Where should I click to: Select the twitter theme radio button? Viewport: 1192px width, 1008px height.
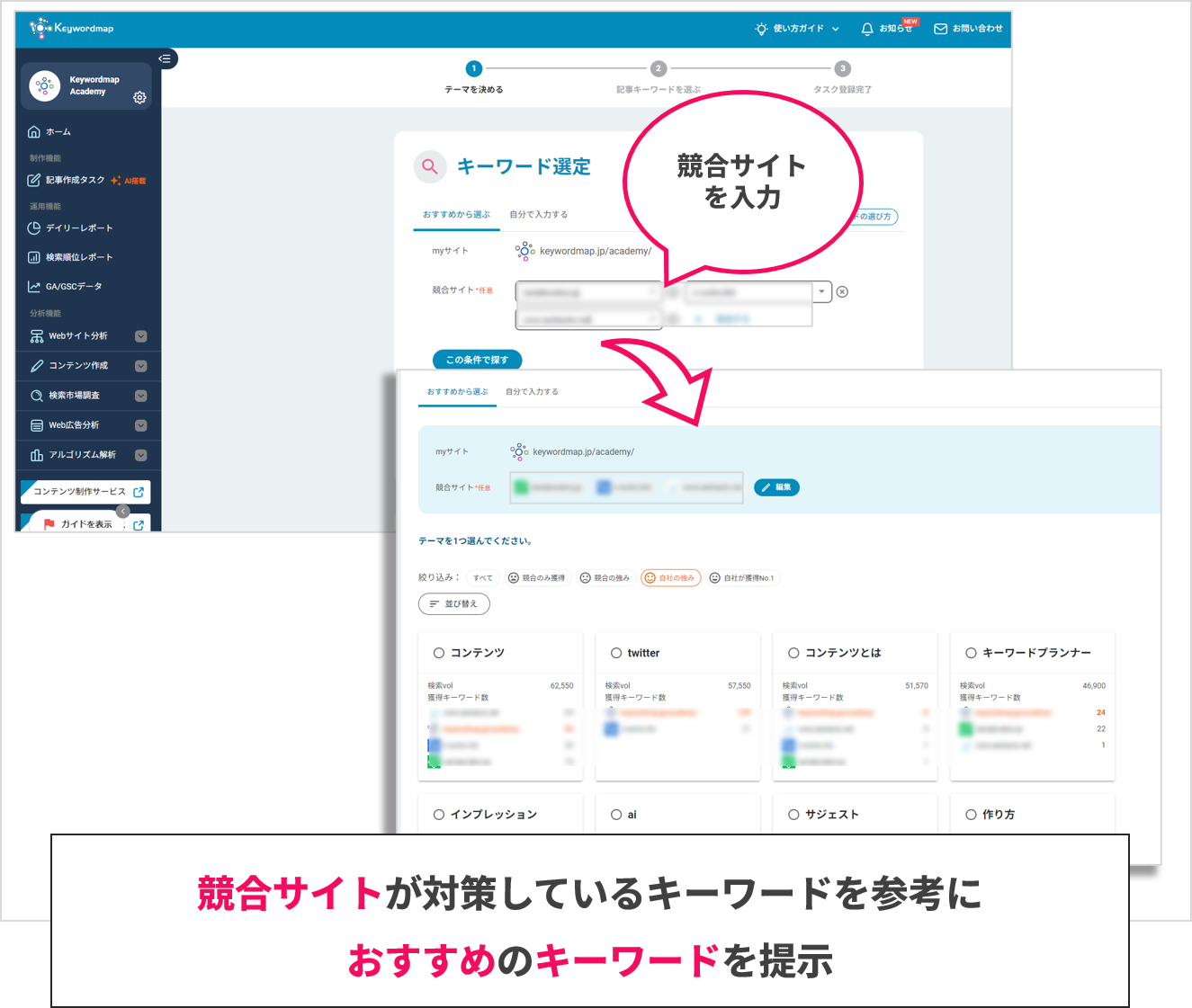tap(616, 653)
